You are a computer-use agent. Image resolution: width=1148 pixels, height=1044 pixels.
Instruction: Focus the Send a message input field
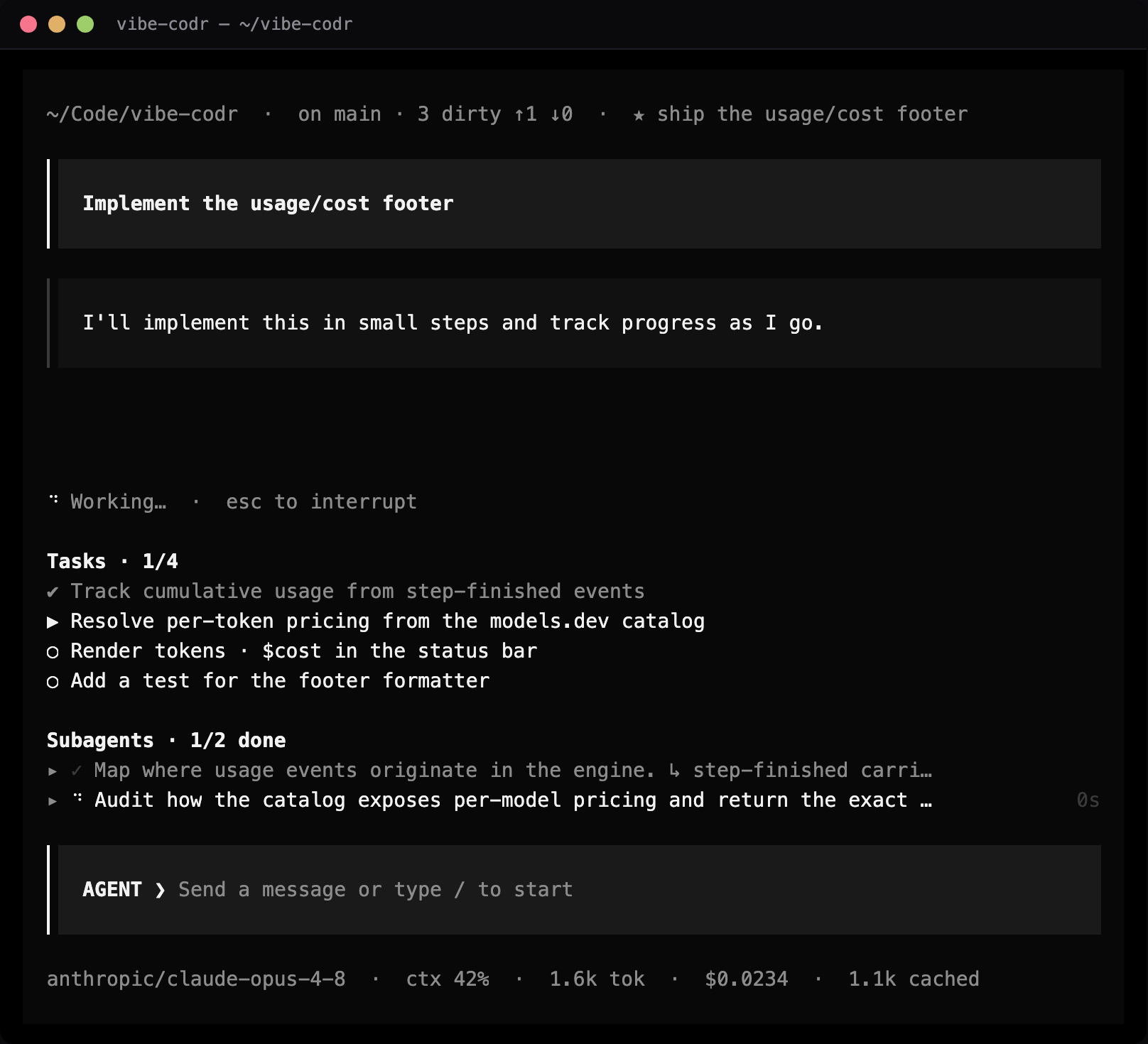[x=579, y=890]
